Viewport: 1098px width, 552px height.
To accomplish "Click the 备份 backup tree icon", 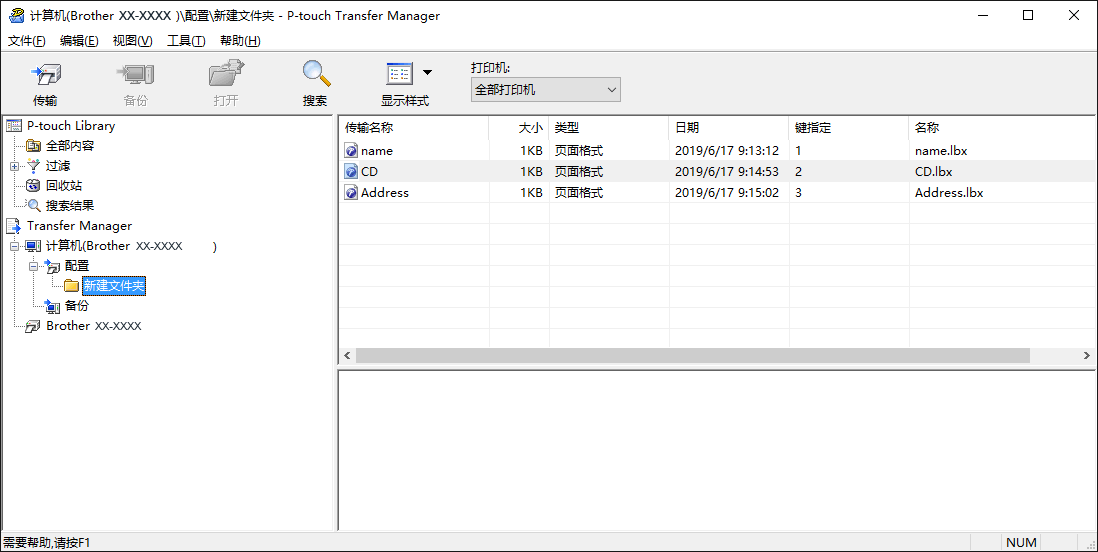I will pyautogui.click(x=53, y=306).
